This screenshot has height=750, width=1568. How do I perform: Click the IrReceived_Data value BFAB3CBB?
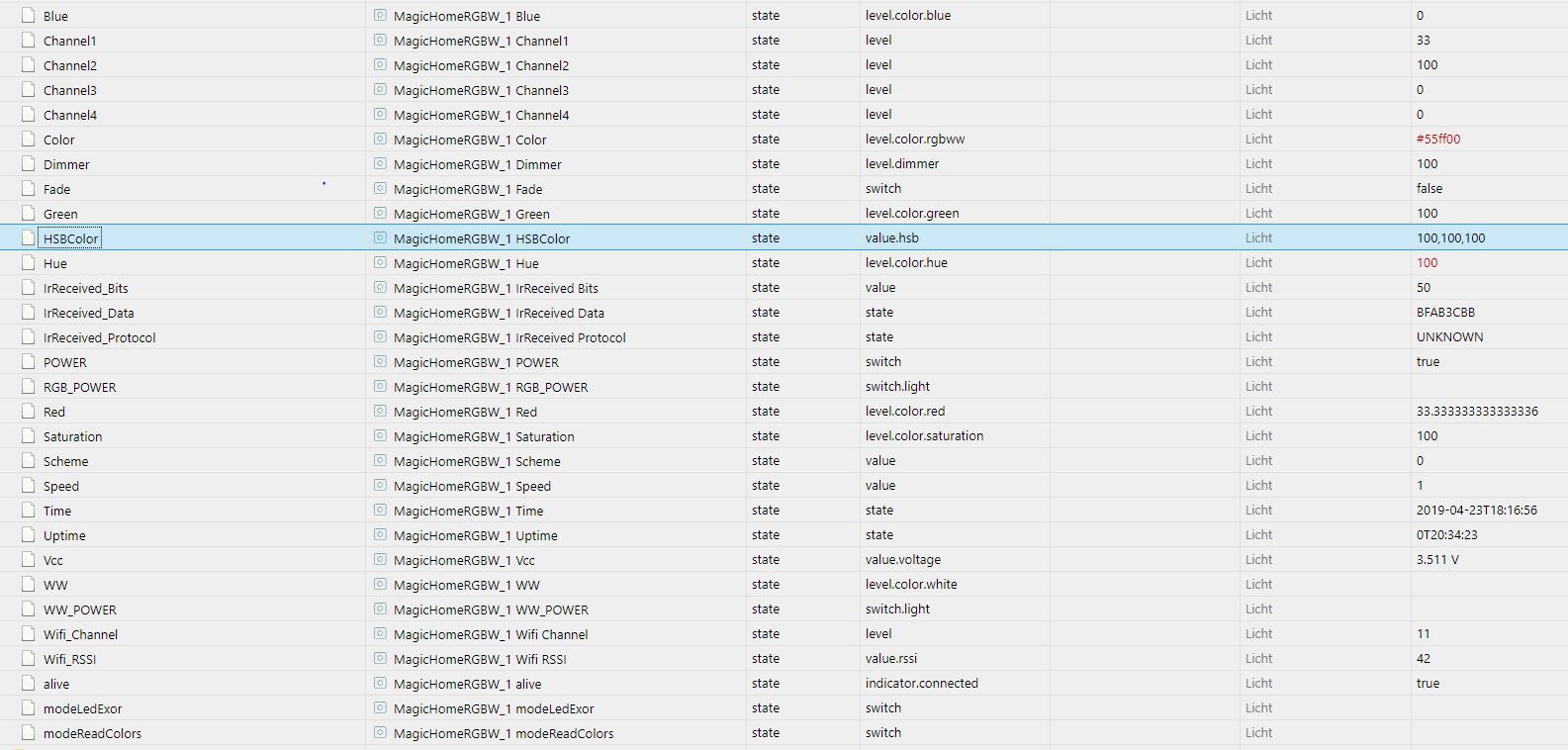[1445, 313]
